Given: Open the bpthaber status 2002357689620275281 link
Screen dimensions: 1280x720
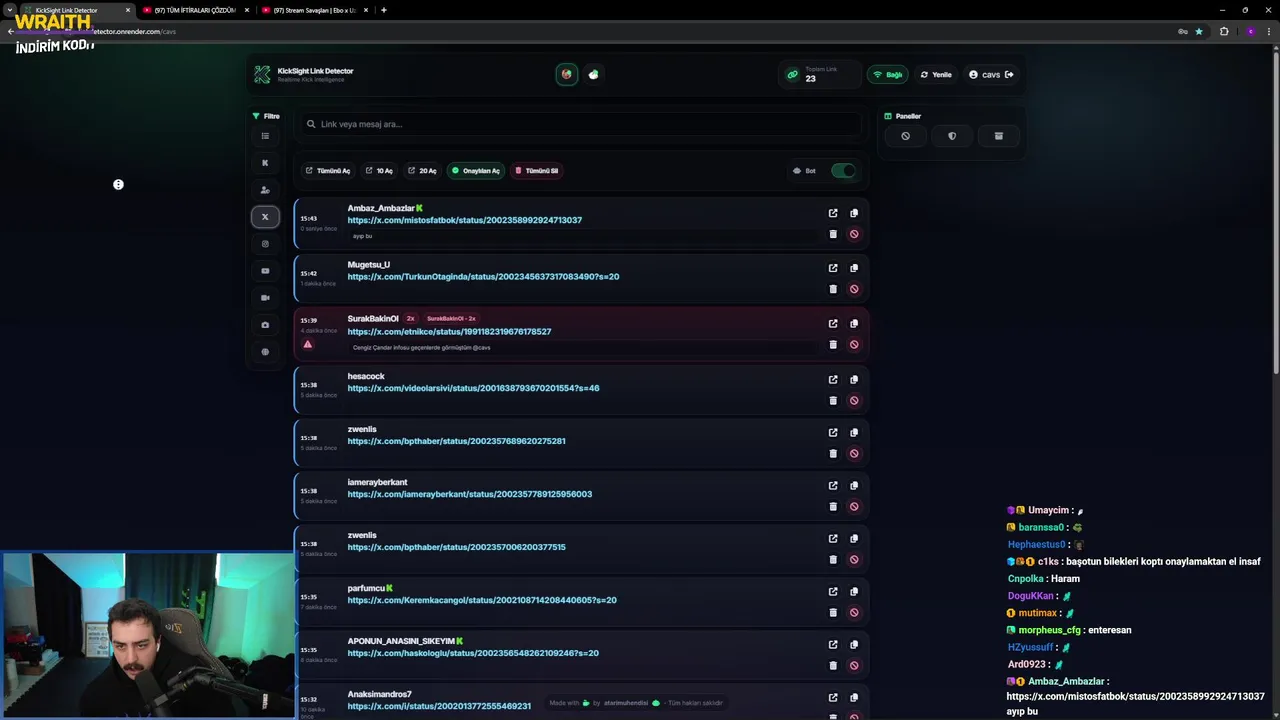Looking at the screenshot, I should tap(456, 441).
